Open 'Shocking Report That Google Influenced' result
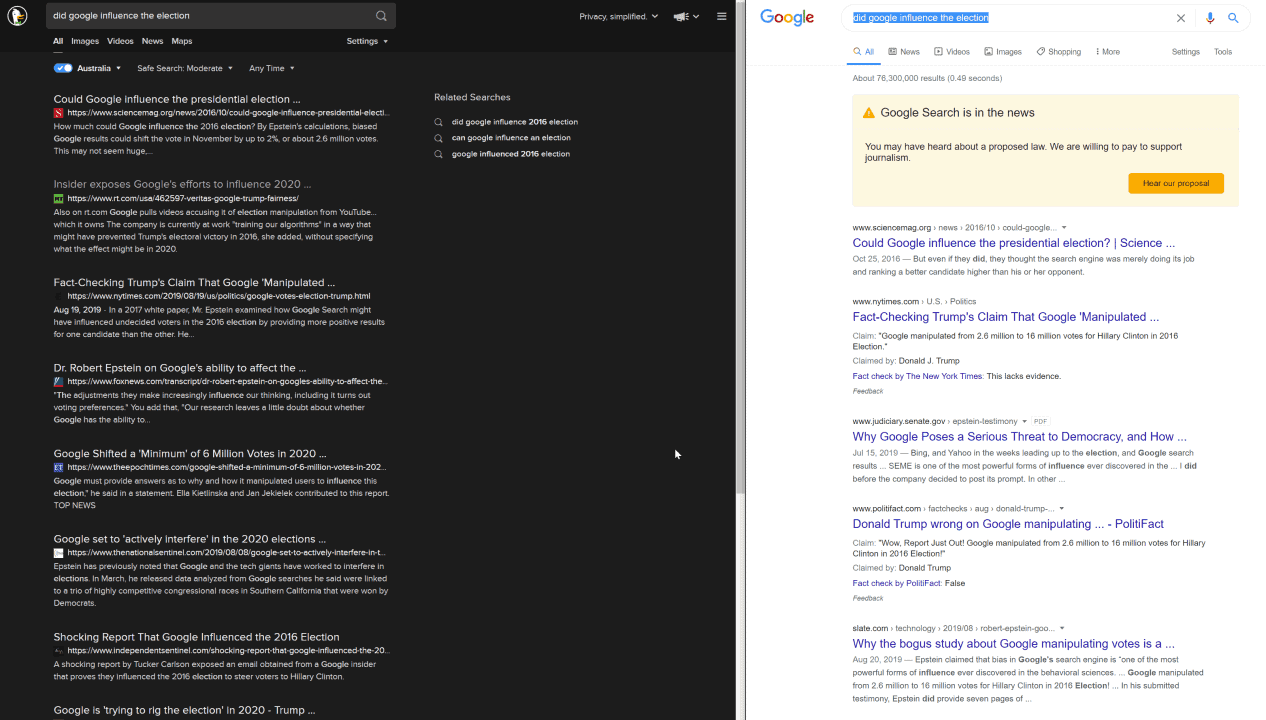1266x720 pixels. pyautogui.click(x=196, y=637)
